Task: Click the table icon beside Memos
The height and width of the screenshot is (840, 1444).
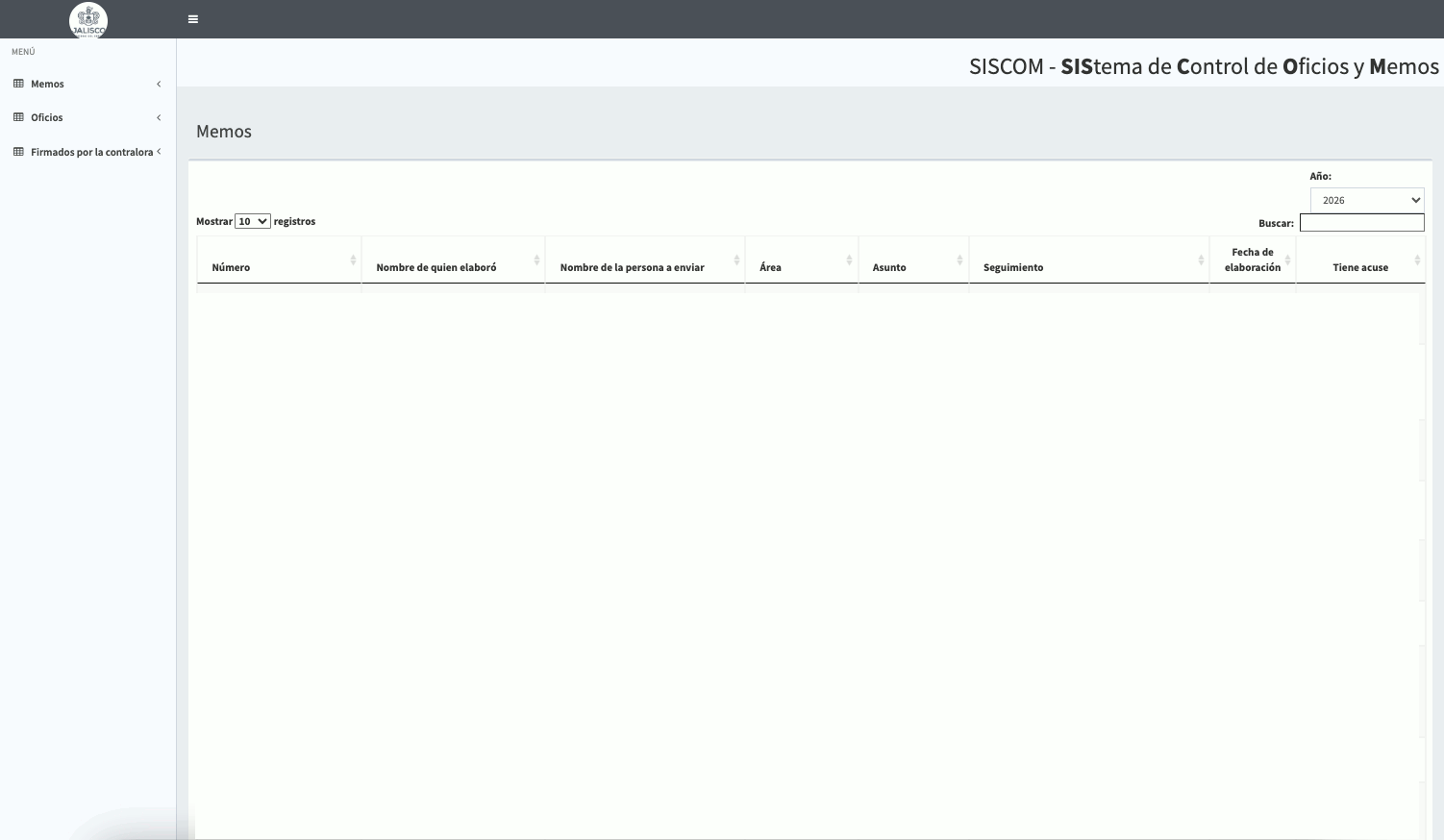Action: tap(18, 84)
